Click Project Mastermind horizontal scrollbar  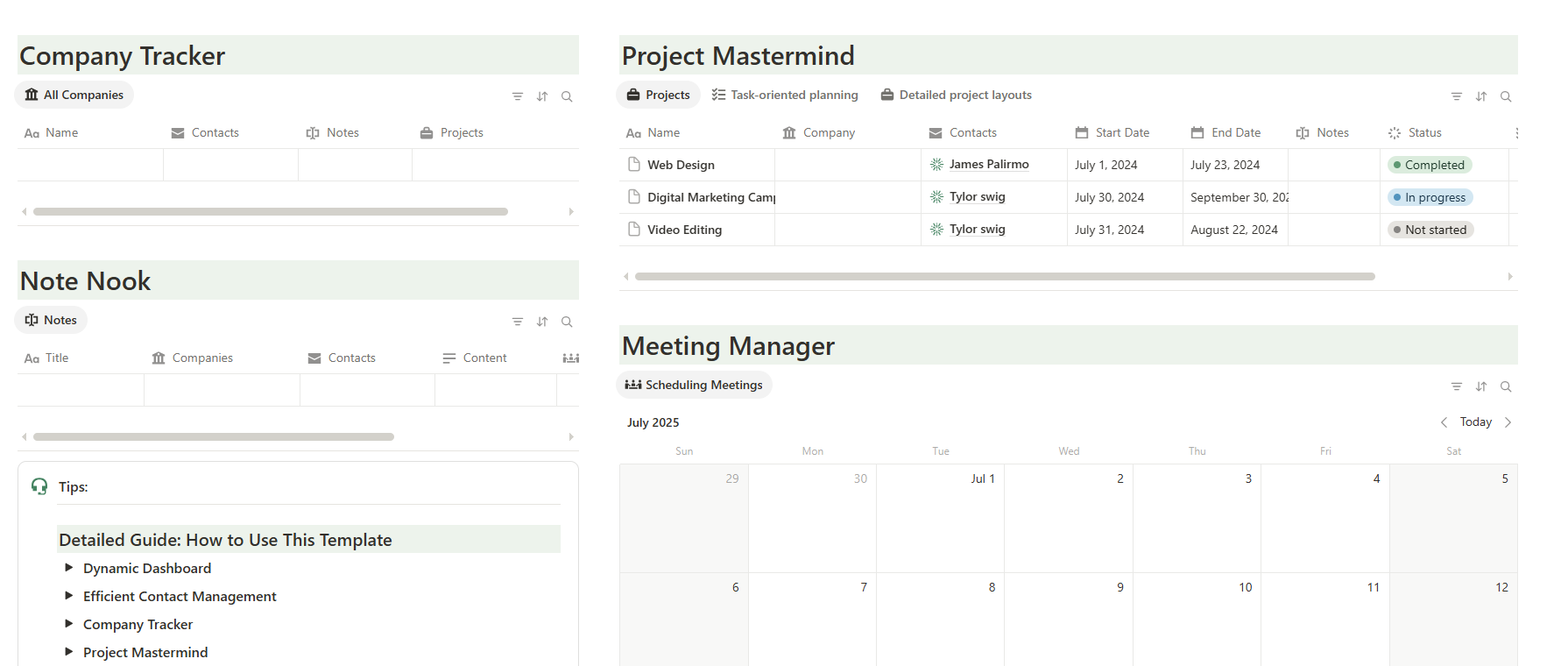(1005, 276)
